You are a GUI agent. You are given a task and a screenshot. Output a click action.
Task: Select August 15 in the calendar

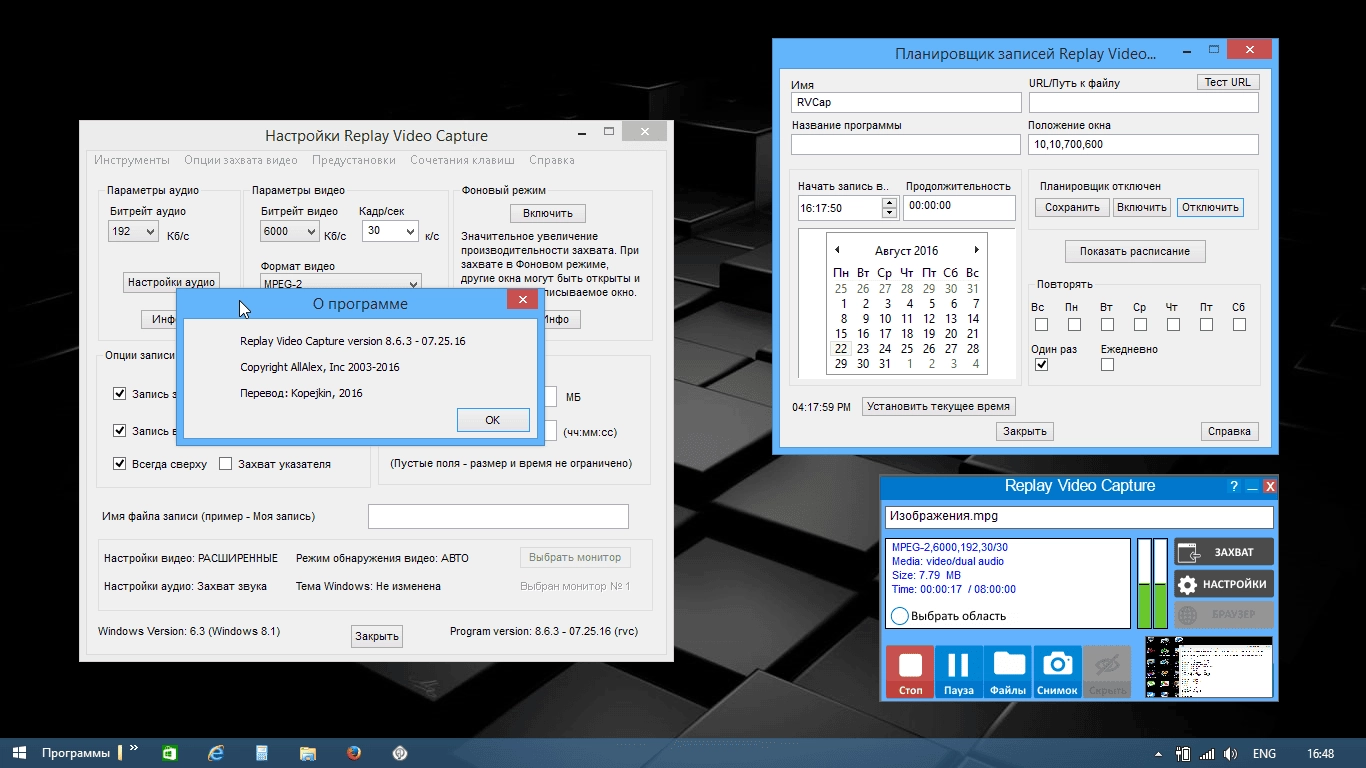pyautogui.click(x=841, y=334)
